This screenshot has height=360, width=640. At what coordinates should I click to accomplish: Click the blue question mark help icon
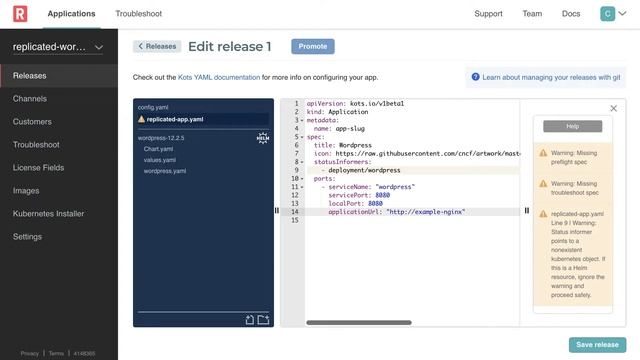tap(476, 77)
